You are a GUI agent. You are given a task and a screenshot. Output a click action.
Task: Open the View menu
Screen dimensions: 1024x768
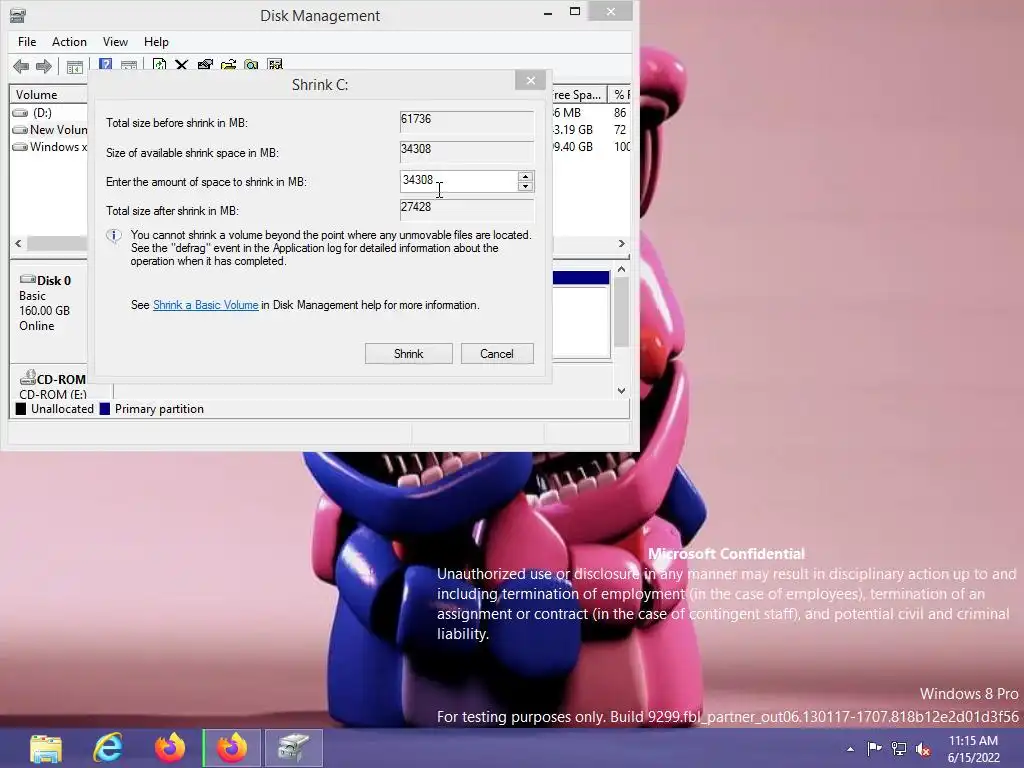pyautogui.click(x=115, y=42)
